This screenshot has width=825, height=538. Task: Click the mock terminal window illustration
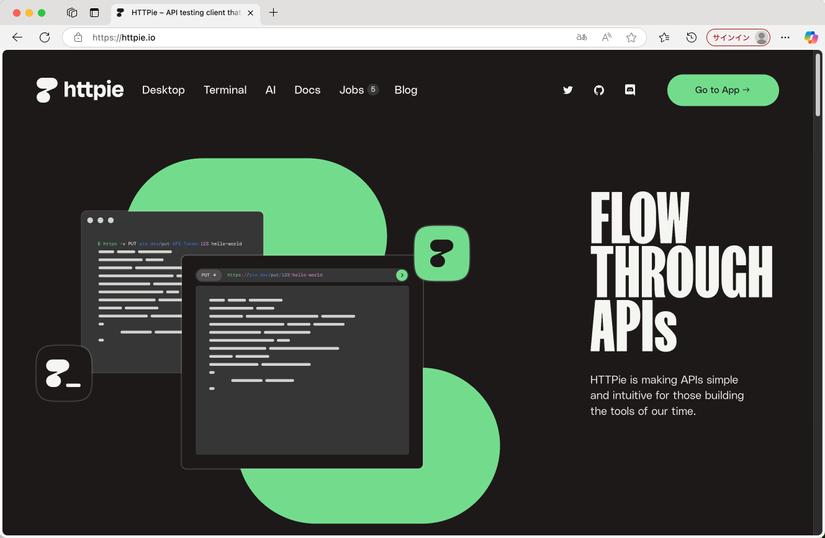tap(132, 292)
